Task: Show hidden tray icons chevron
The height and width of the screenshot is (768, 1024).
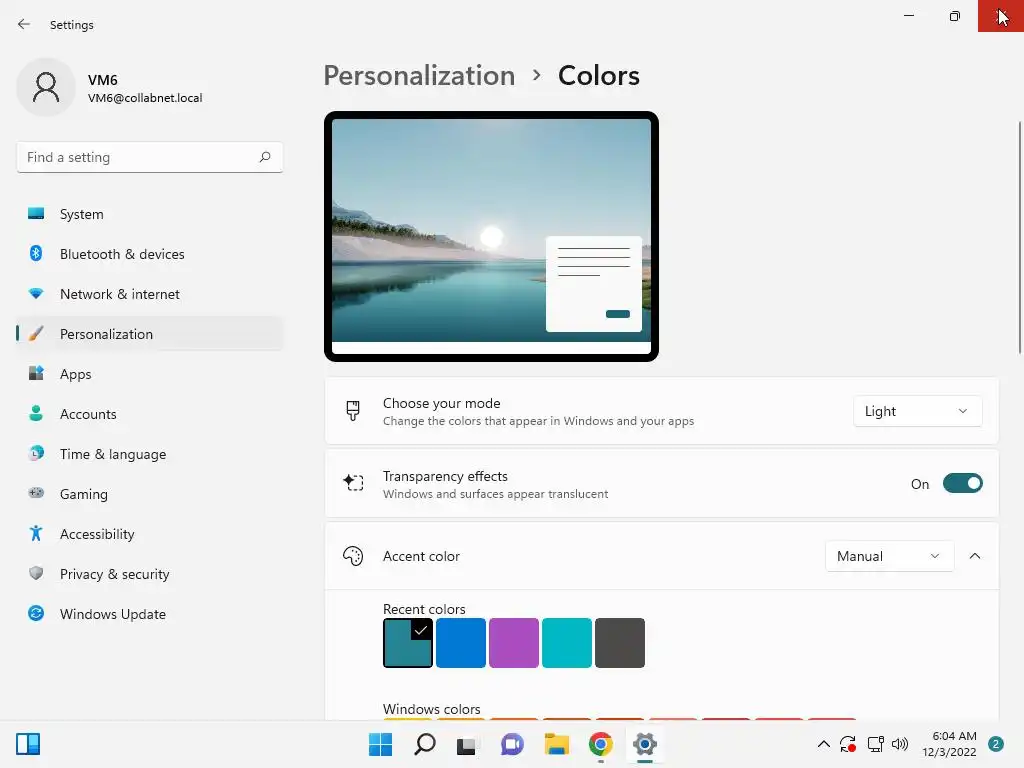Action: (824, 744)
